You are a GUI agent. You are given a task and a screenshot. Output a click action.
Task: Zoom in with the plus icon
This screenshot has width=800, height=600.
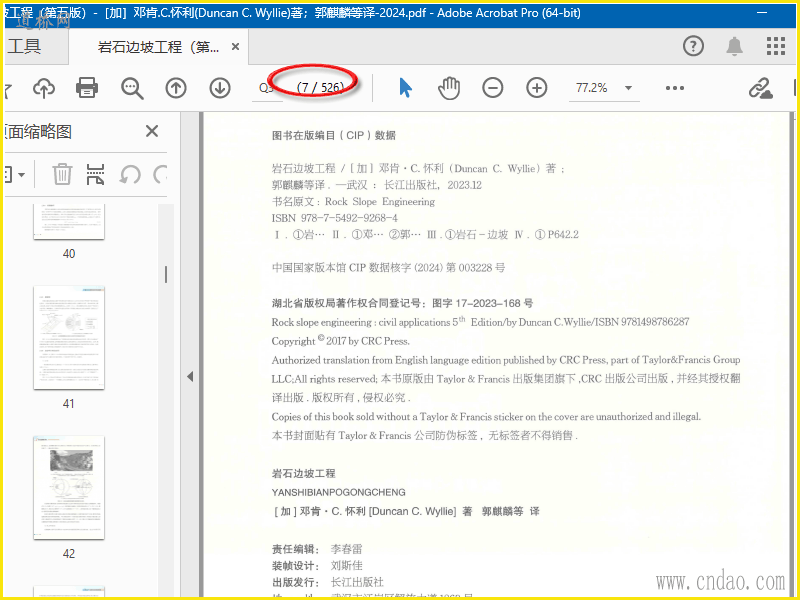(x=536, y=88)
